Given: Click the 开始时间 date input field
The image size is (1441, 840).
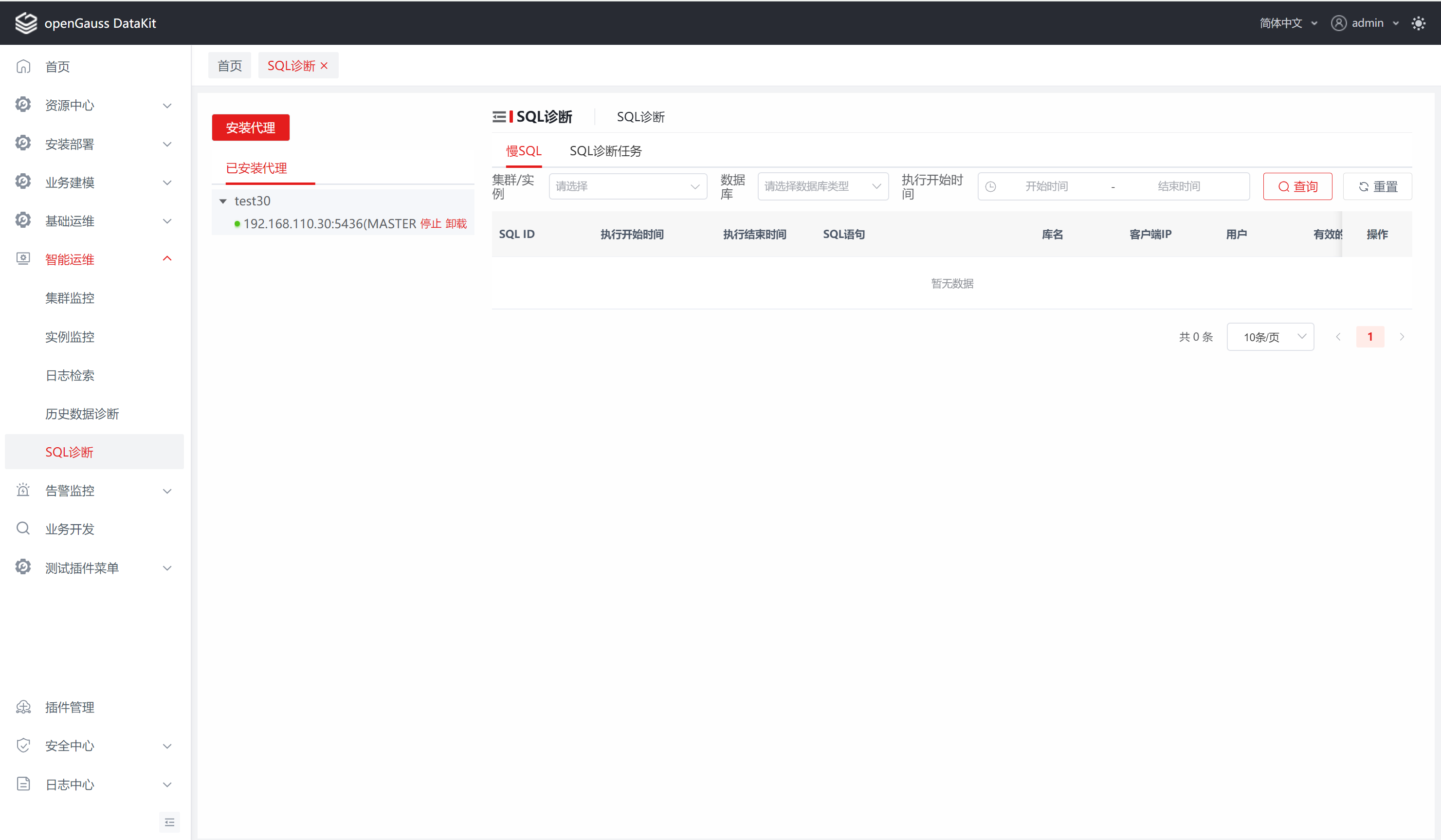Looking at the screenshot, I should [x=1046, y=186].
